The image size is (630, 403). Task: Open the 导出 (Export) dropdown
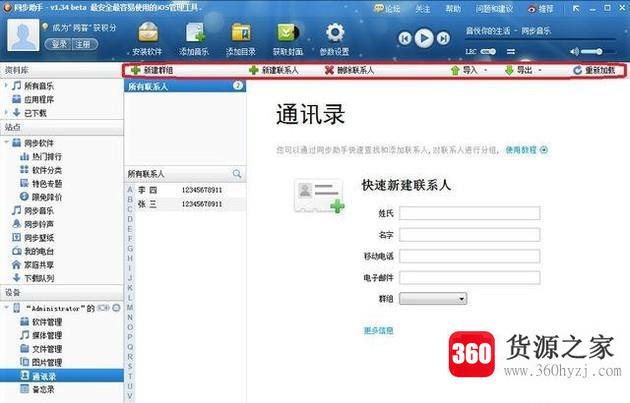click(x=523, y=70)
